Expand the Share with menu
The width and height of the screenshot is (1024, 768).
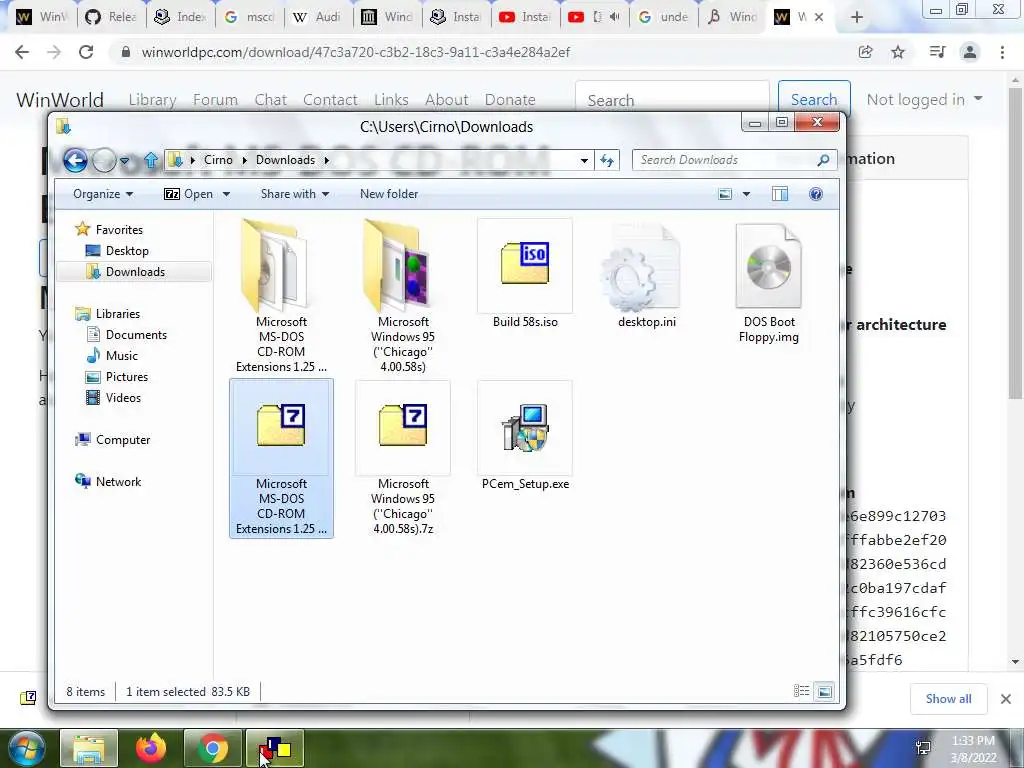[x=295, y=194]
